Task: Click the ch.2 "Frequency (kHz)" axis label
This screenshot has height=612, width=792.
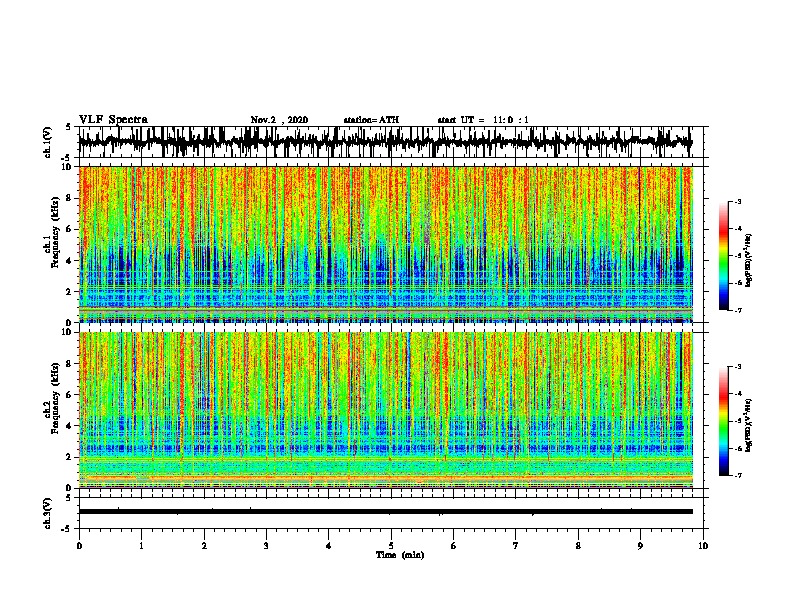Action: coord(55,398)
